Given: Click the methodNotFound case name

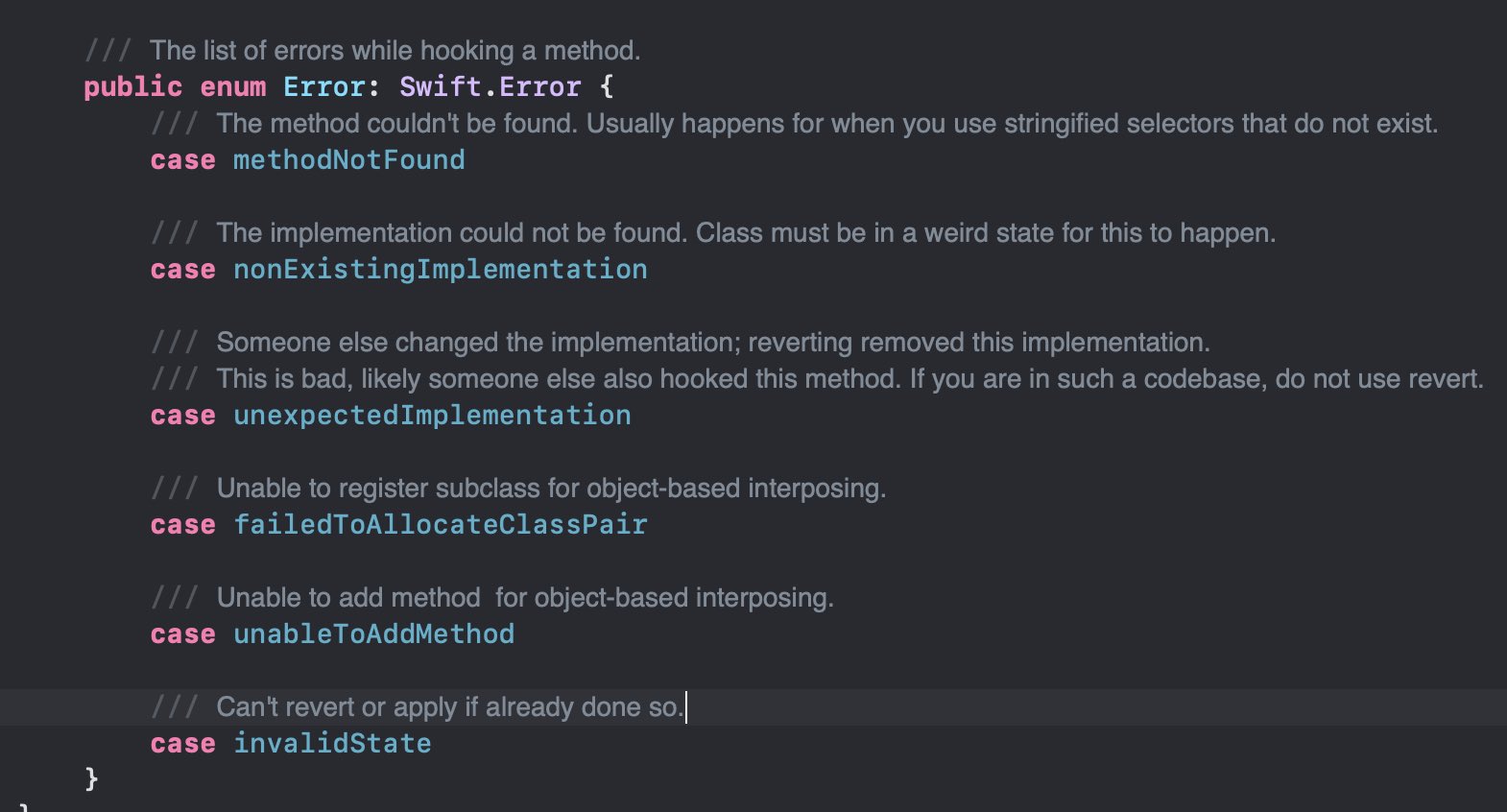Looking at the screenshot, I should pyautogui.click(x=348, y=160).
